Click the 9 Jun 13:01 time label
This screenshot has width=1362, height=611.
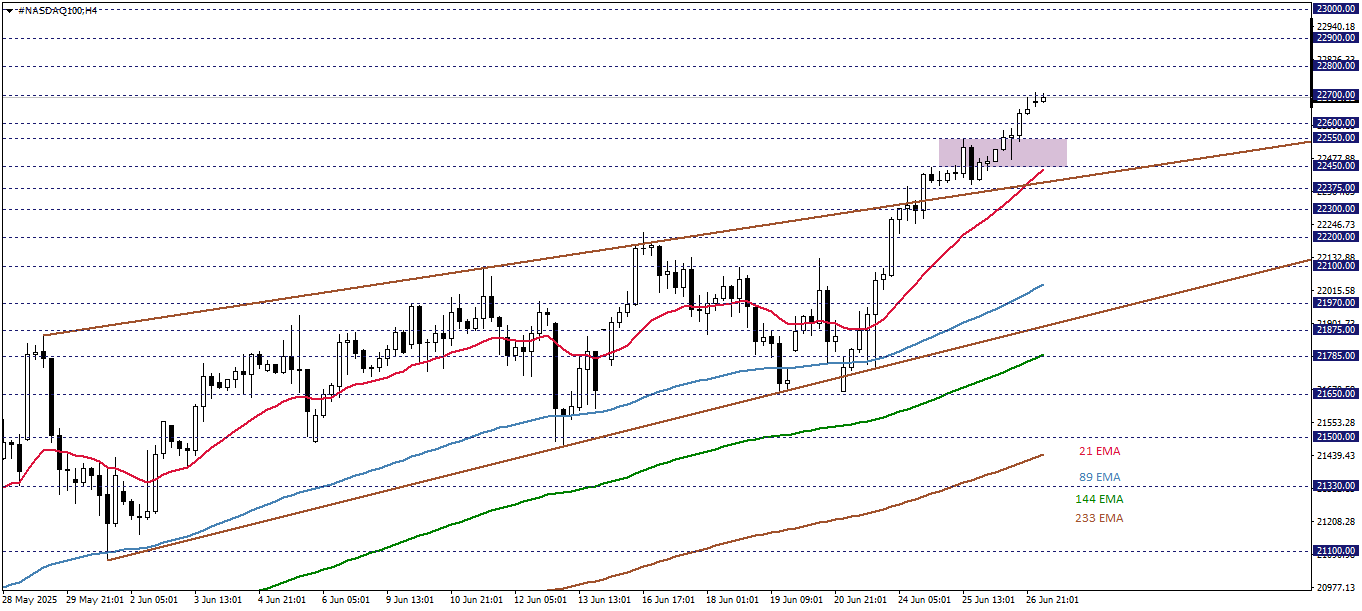click(409, 600)
